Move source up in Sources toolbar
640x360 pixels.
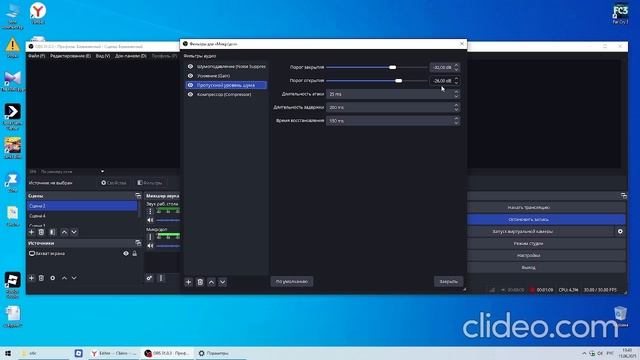click(64, 278)
